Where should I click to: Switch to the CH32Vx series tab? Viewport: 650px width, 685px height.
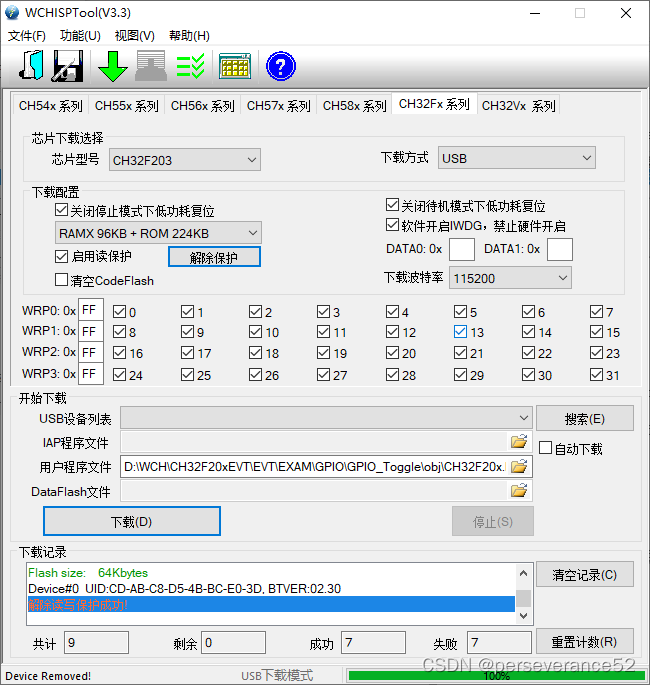(519, 106)
